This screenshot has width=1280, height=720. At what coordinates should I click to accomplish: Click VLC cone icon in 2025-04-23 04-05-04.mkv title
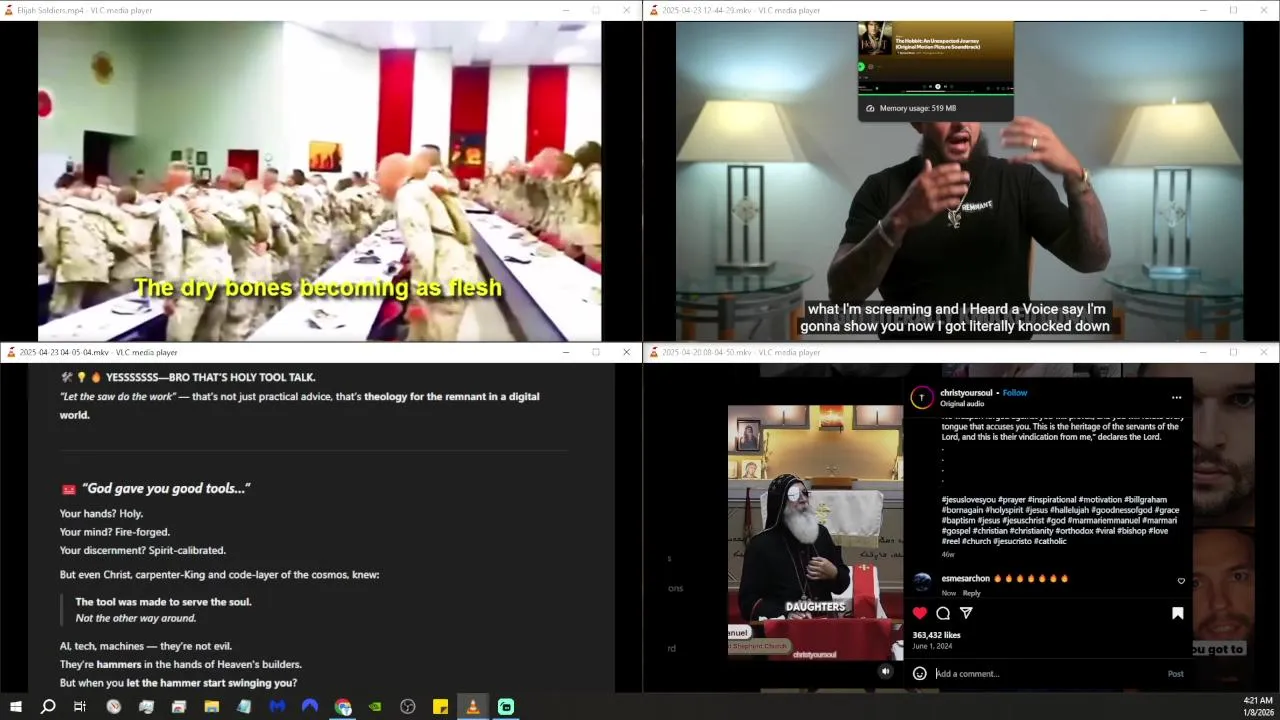tap(11, 352)
